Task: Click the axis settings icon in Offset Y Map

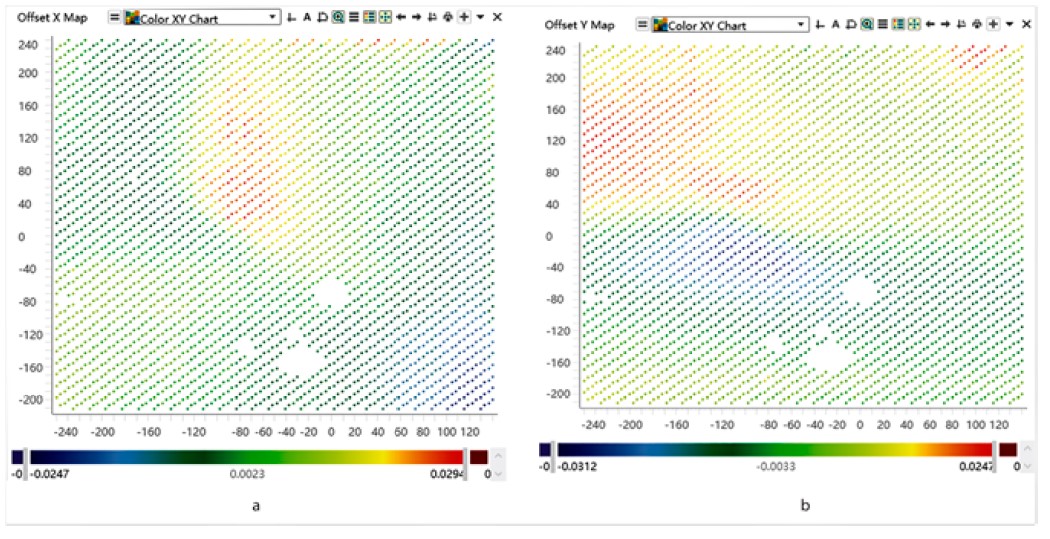Action: [x=819, y=25]
